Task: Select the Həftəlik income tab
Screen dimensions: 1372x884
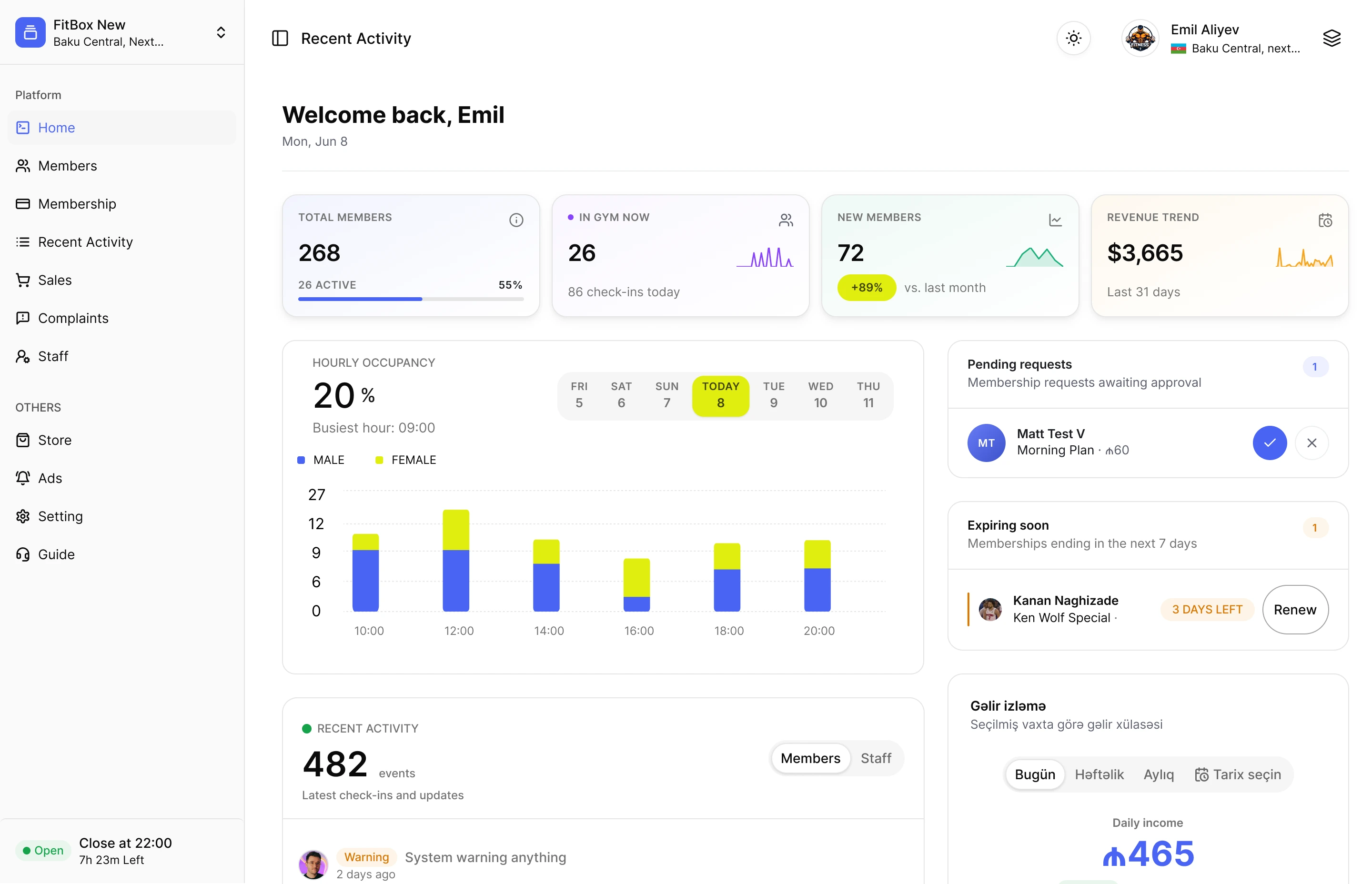Action: coord(1099,774)
